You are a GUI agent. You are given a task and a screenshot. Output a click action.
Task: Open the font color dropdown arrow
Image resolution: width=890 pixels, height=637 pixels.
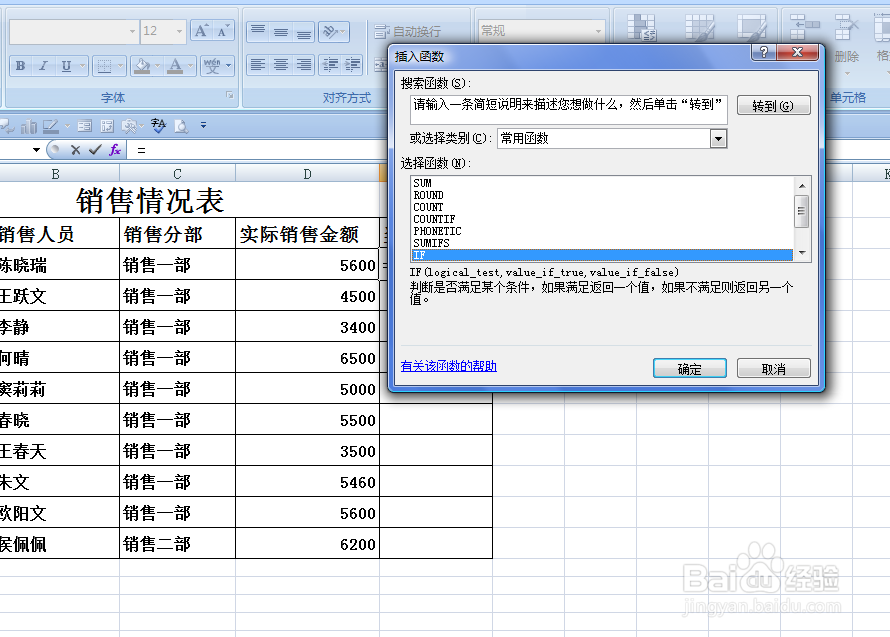click(188, 64)
